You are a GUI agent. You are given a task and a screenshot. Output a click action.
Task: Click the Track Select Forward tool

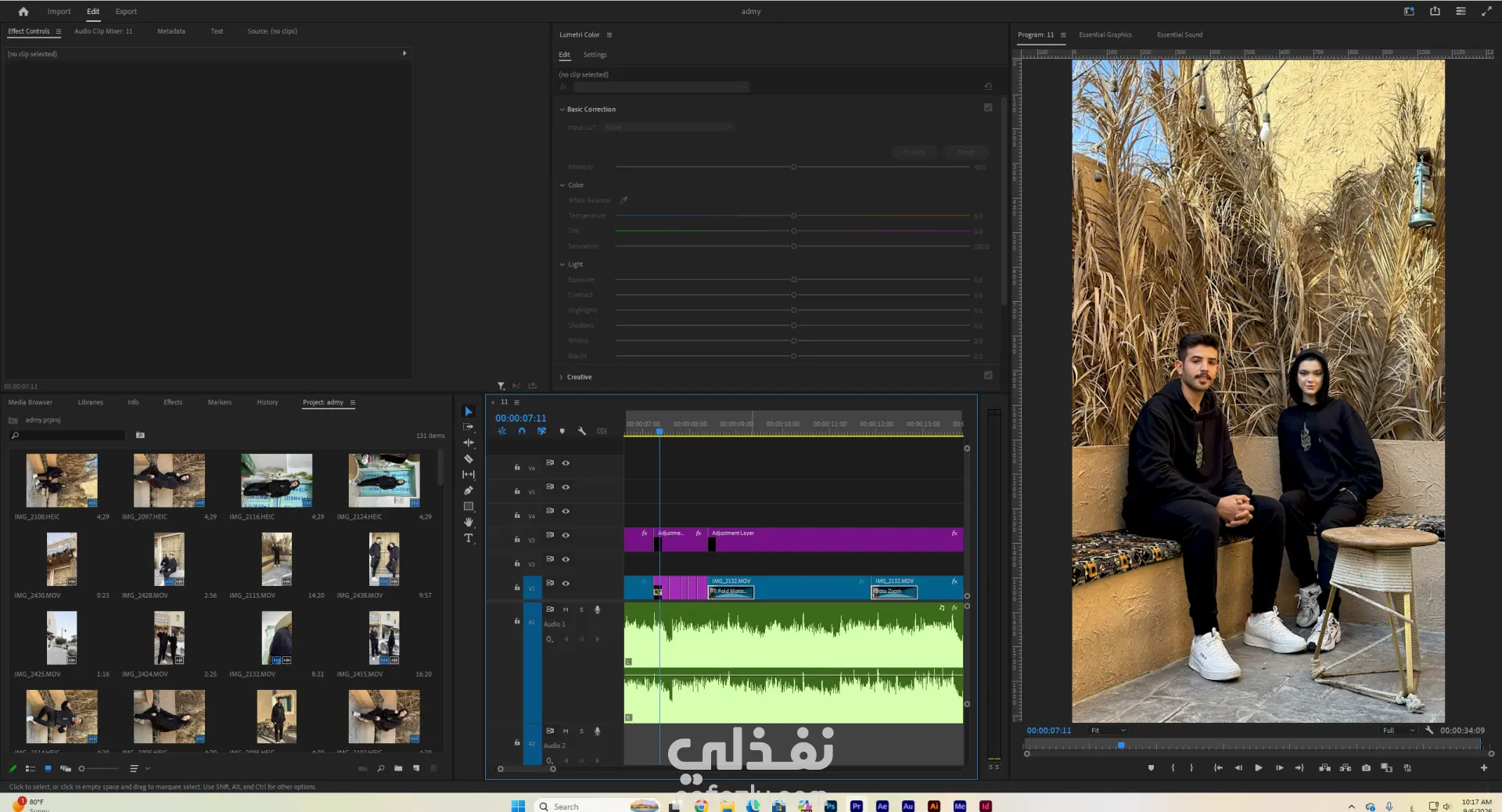click(x=469, y=427)
